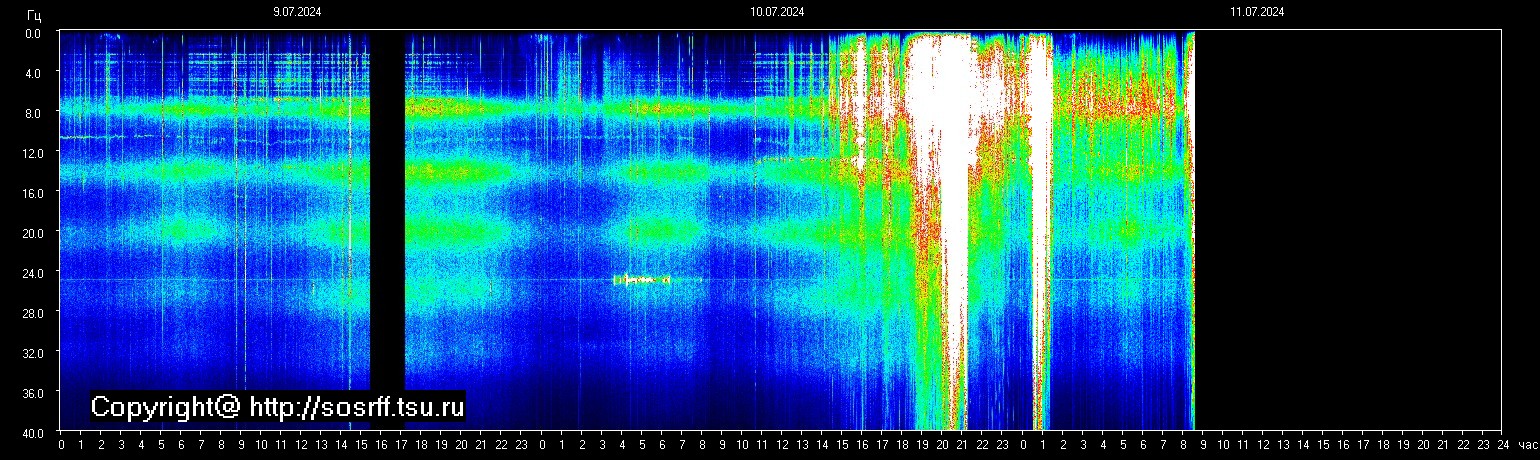
Task: Click the final 24 hour axis label
Action: 1503,445
